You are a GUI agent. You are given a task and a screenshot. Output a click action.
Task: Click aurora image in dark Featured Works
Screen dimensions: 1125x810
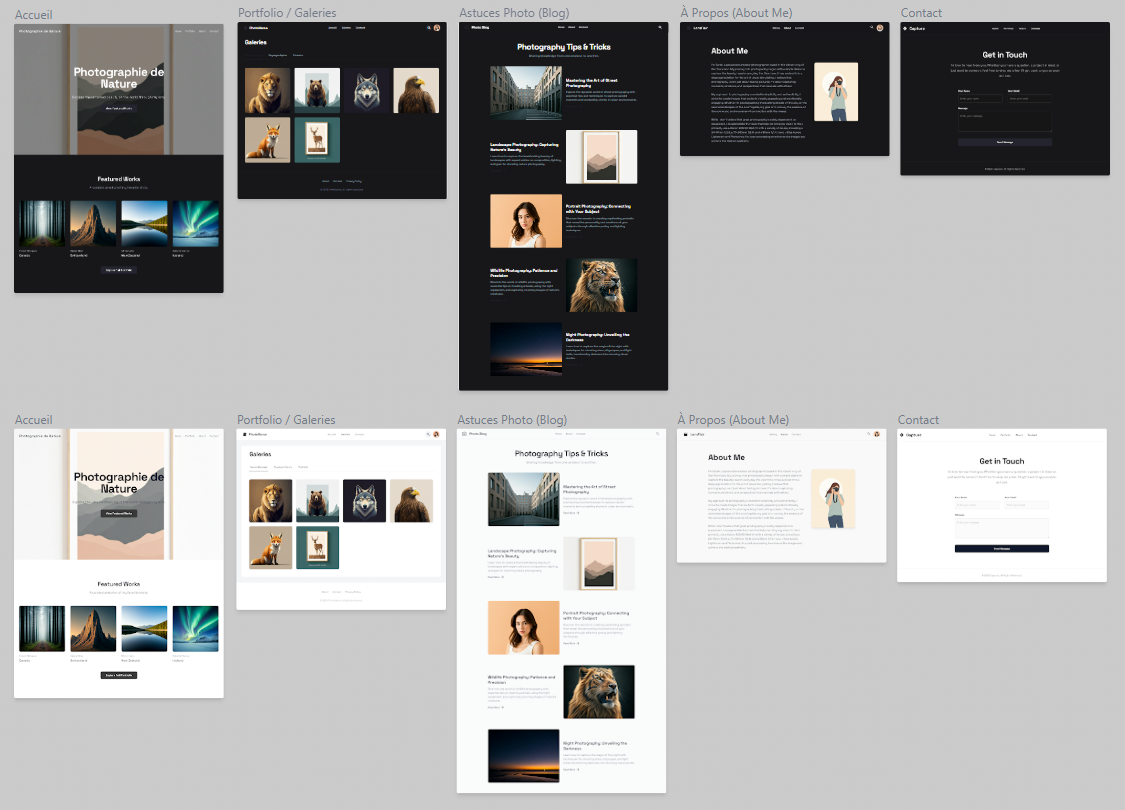point(195,224)
